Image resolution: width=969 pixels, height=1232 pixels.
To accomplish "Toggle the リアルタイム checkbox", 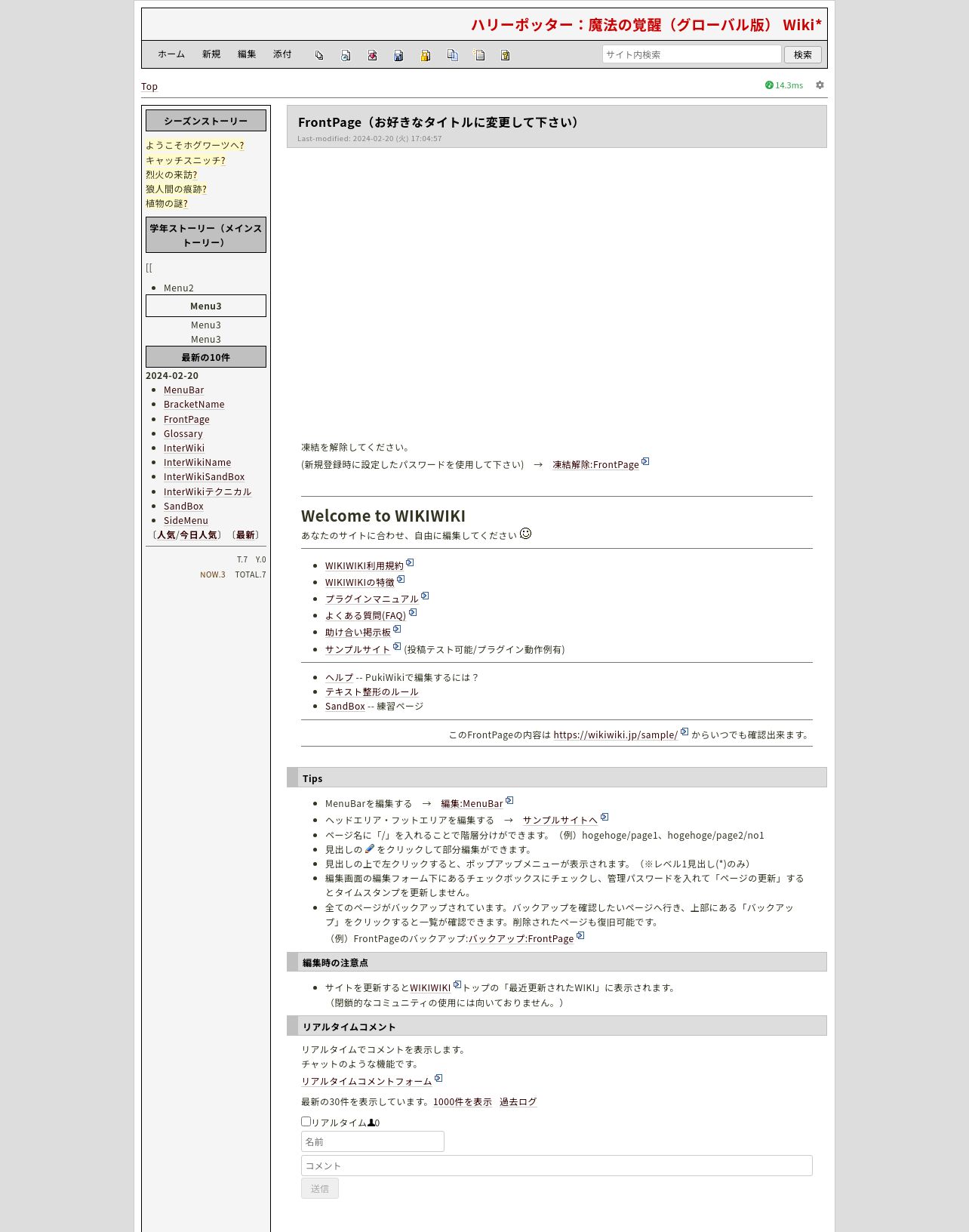I will tap(306, 1122).
